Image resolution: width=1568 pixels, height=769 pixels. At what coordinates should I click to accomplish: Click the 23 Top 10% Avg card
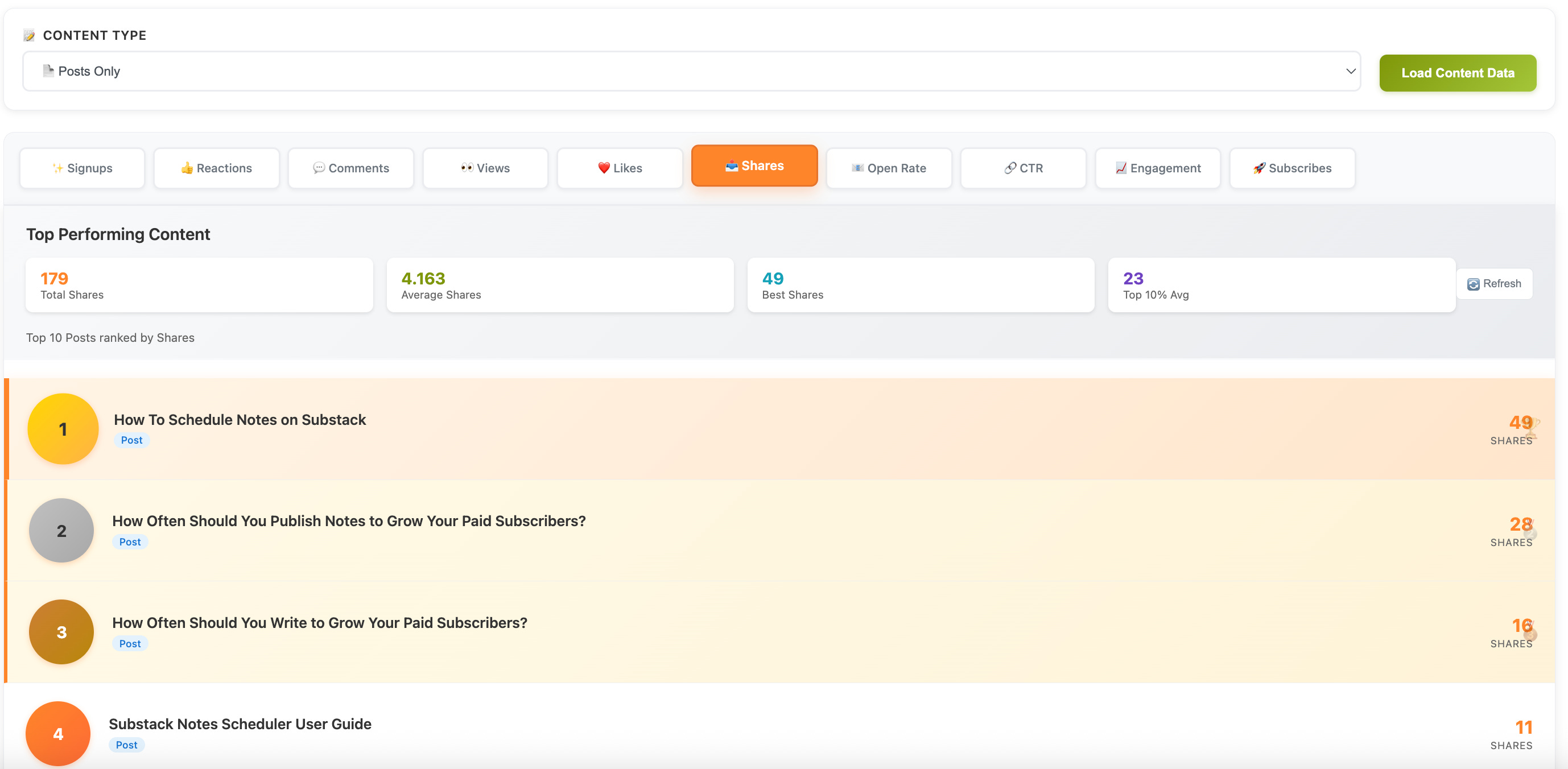click(1282, 285)
